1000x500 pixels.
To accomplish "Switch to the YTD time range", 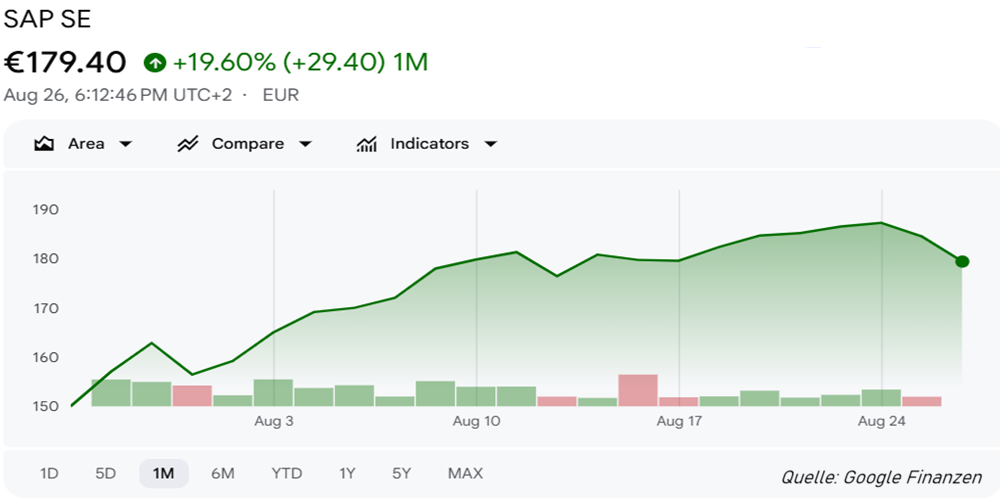I will point(286,474).
